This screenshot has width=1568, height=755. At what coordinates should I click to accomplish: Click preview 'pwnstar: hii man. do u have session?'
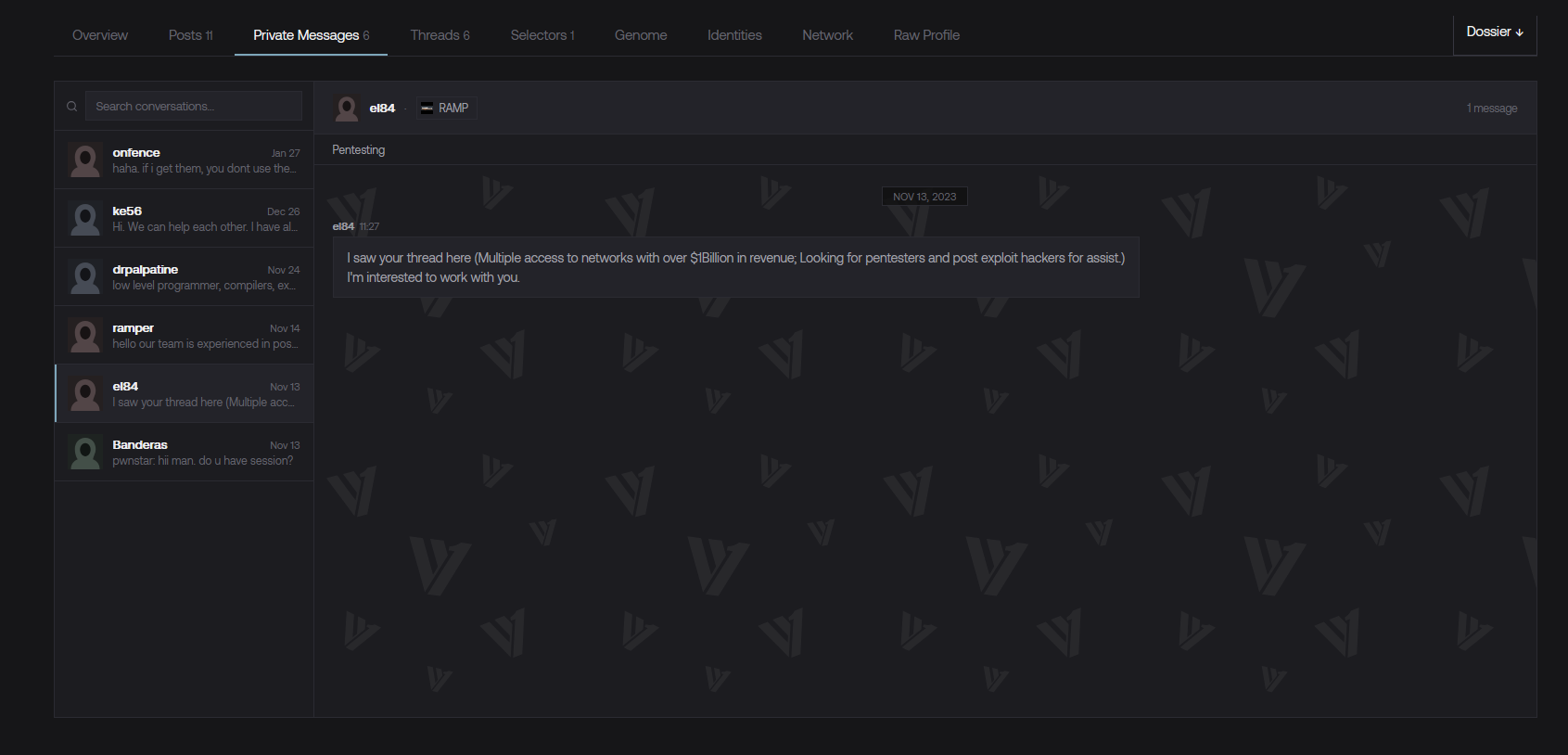203,460
